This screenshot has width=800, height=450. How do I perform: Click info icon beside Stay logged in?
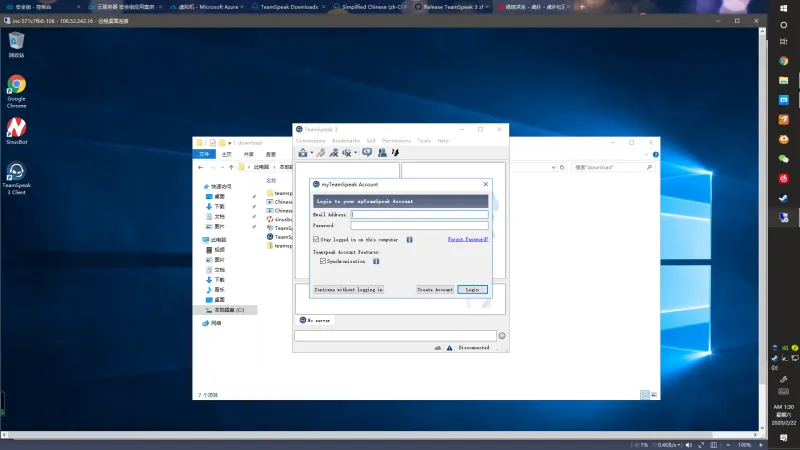409,239
